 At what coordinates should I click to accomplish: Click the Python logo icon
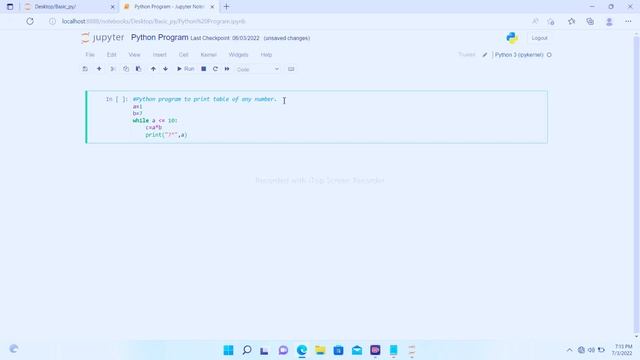click(x=512, y=38)
